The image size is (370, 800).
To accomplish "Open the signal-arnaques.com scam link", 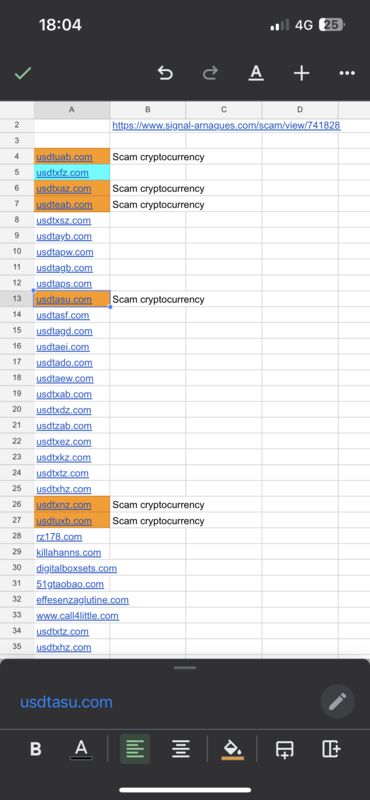I will click(x=226, y=125).
